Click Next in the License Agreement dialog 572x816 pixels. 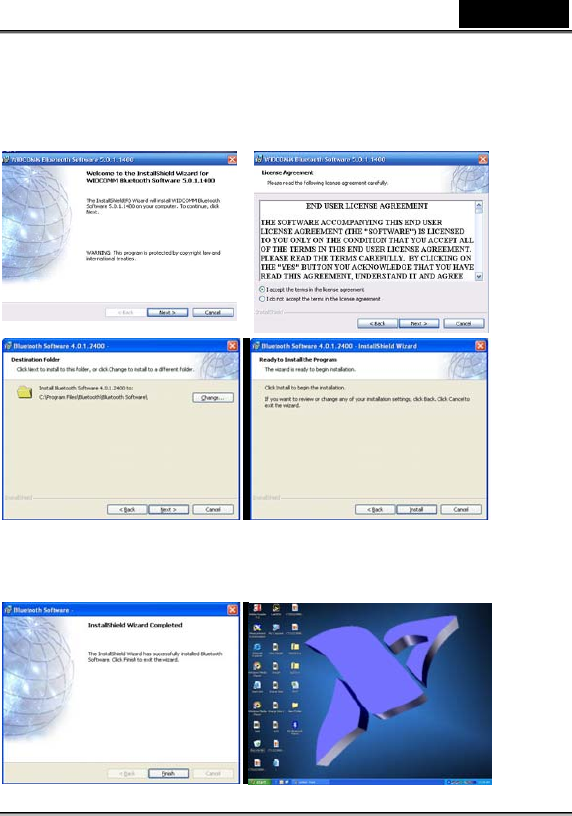click(419, 323)
